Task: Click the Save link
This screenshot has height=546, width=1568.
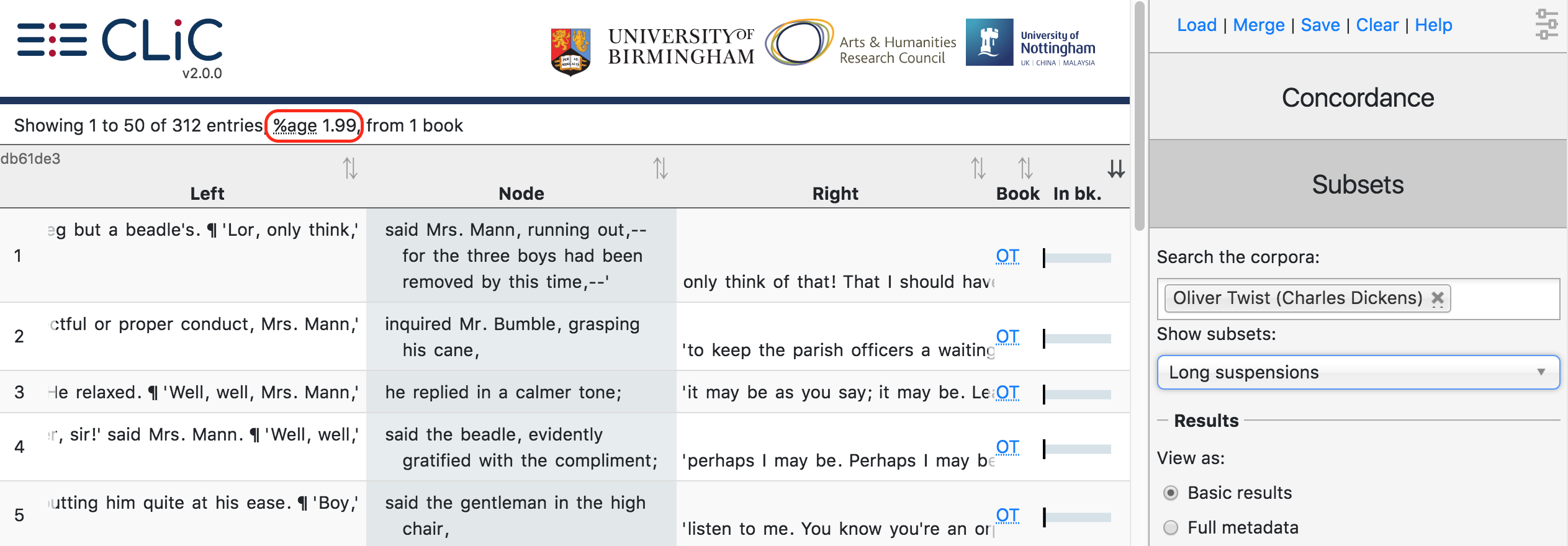Action: [x=1320, y=25]
